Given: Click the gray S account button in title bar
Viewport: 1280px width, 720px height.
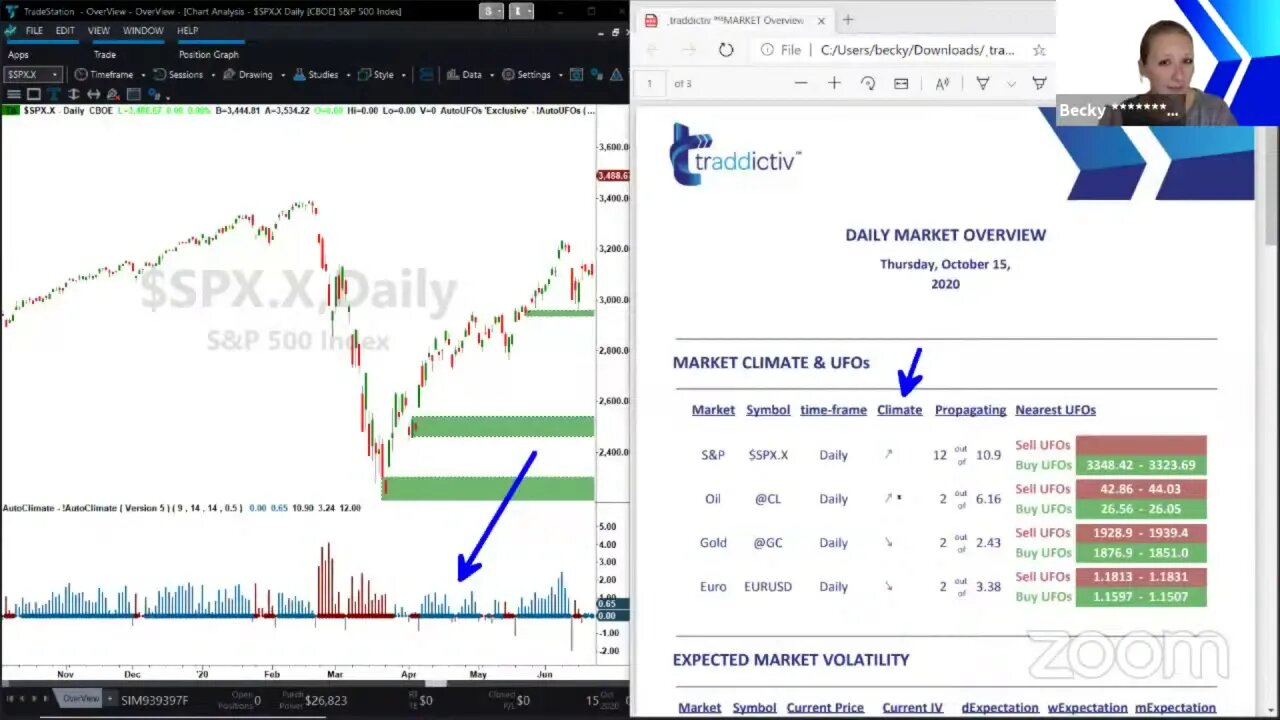Looking at the screenshot, I should 491,11.
